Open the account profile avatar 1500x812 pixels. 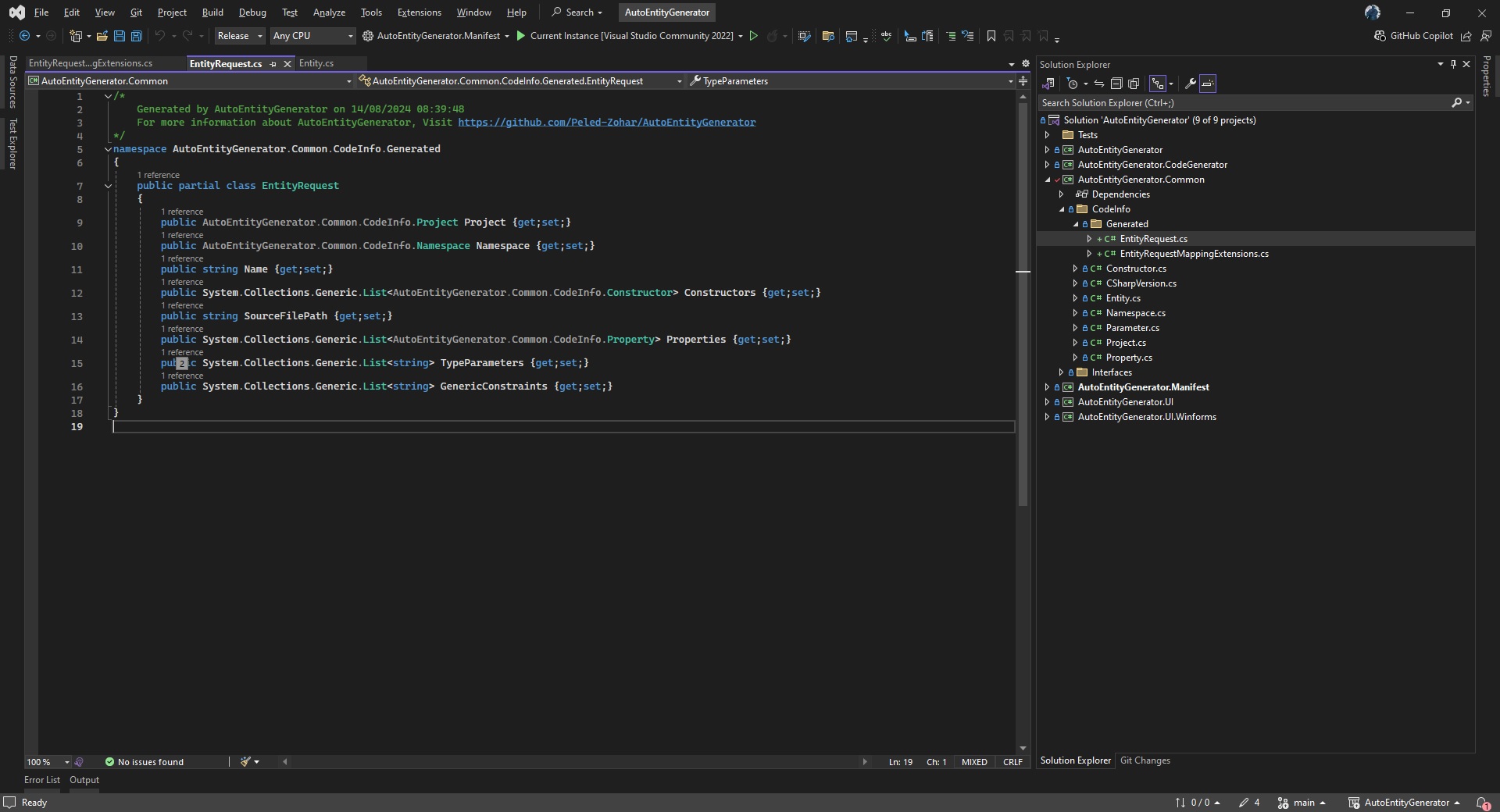click(1373, 12)
